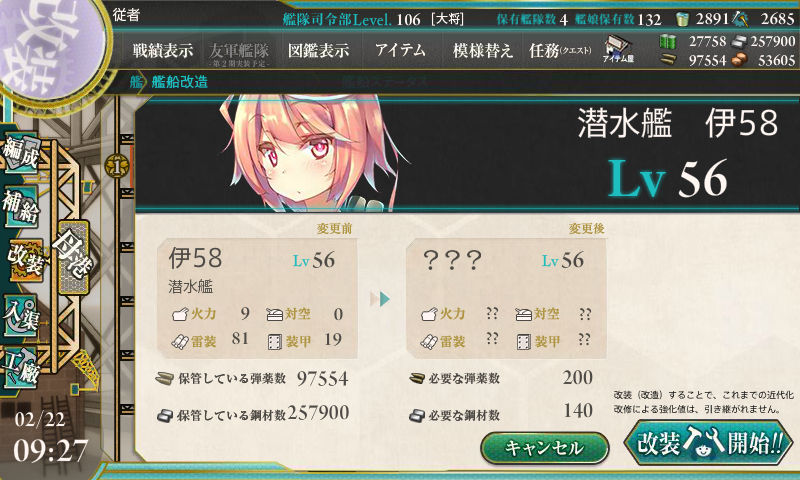Open 任務 (クエスト) quests menu
800x480 pixels.
[560, 50]
